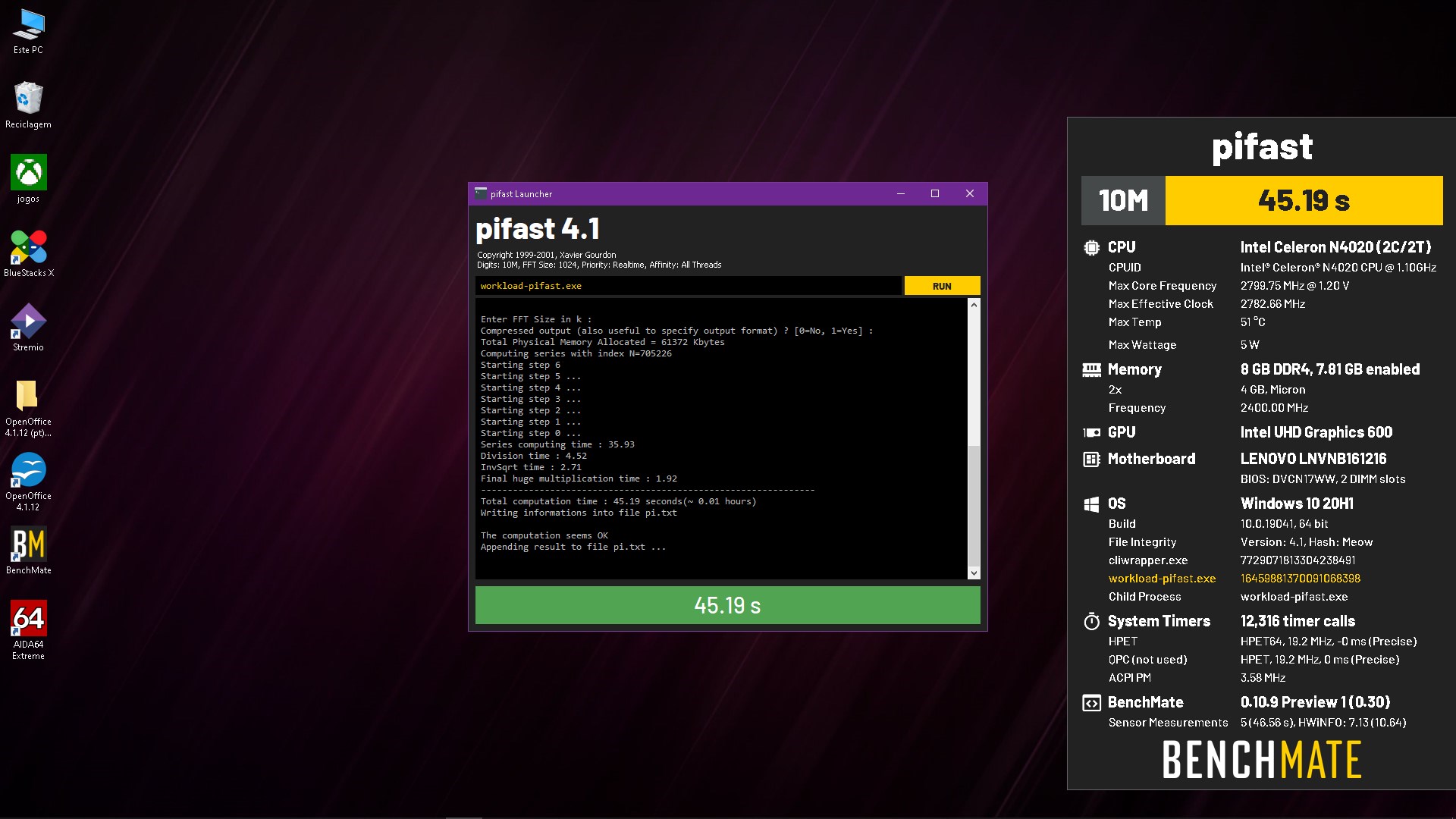The width and height of the screenshot is (1456, 819).
Task: Click 'BIOS: DVCN17WW, 2 DIMM slots' text
Action: pyautogui.click(x=1323, y=479)
